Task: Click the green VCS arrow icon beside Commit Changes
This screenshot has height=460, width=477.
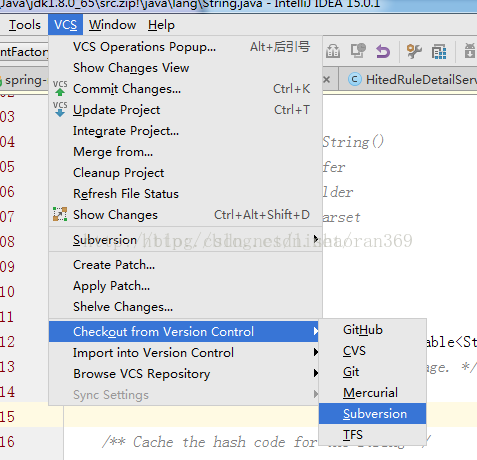Action: (x=60, y=89)
